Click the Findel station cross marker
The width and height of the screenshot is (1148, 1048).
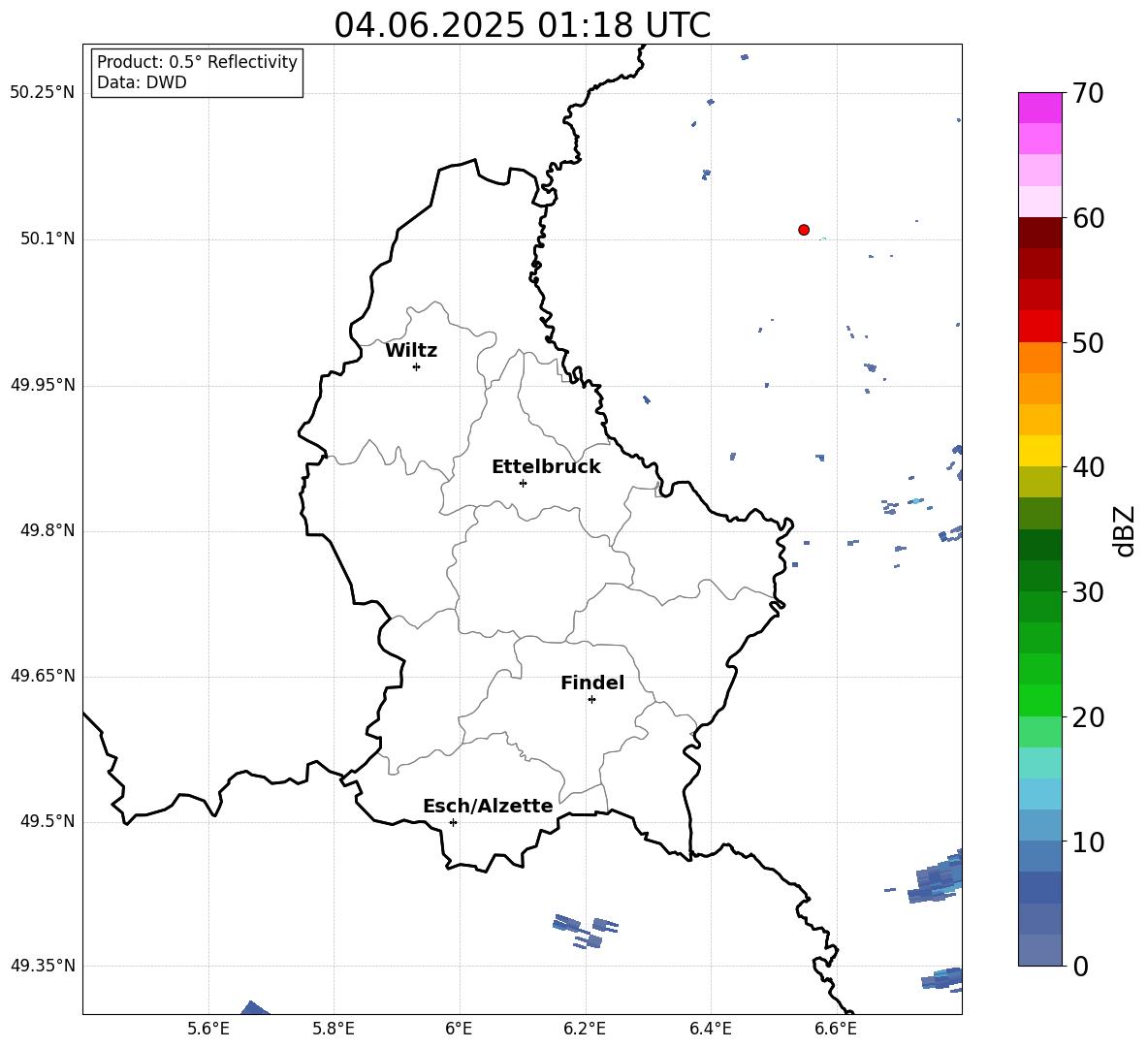pos(591,700)
